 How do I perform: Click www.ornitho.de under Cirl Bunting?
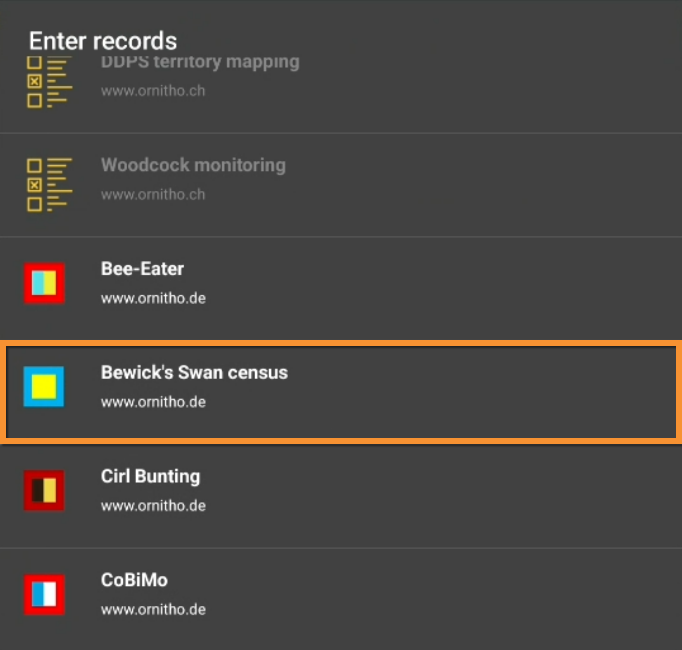(153, 506)
